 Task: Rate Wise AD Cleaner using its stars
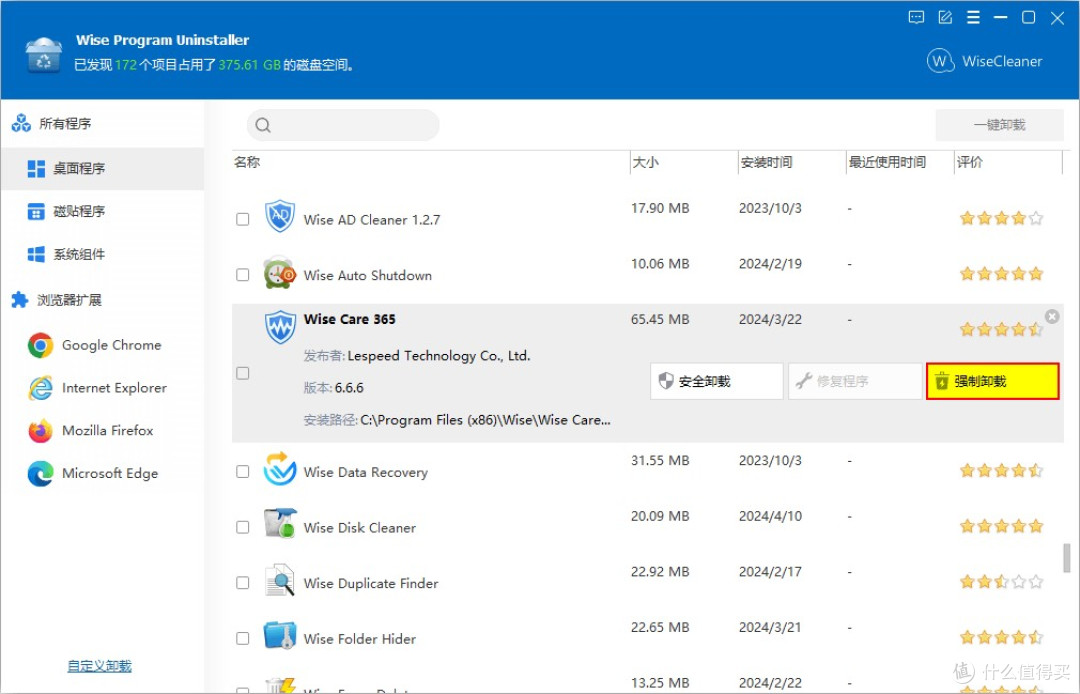point(1001,219)
